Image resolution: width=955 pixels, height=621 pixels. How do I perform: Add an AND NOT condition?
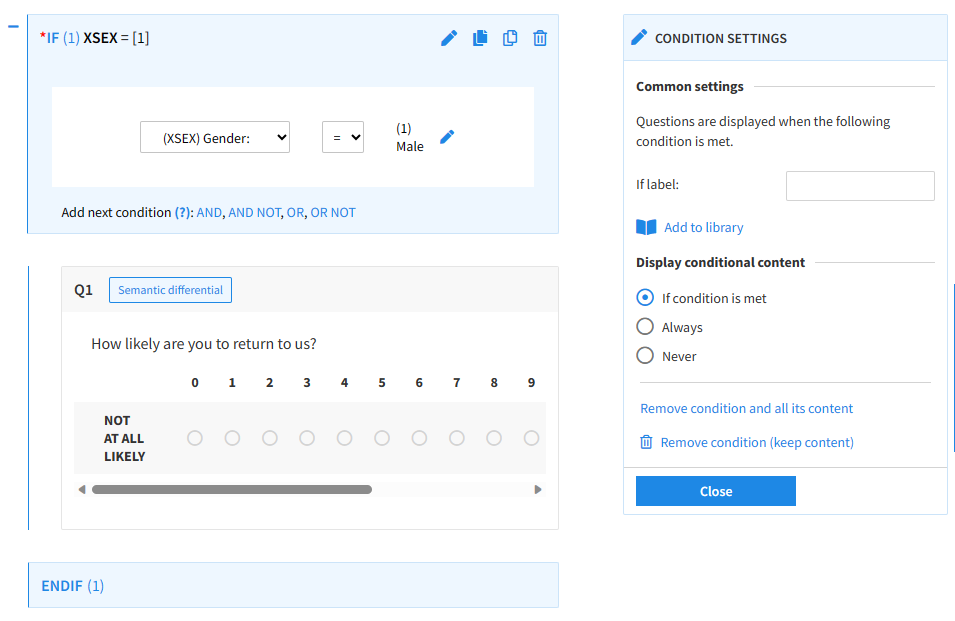[x=255, y=212]
